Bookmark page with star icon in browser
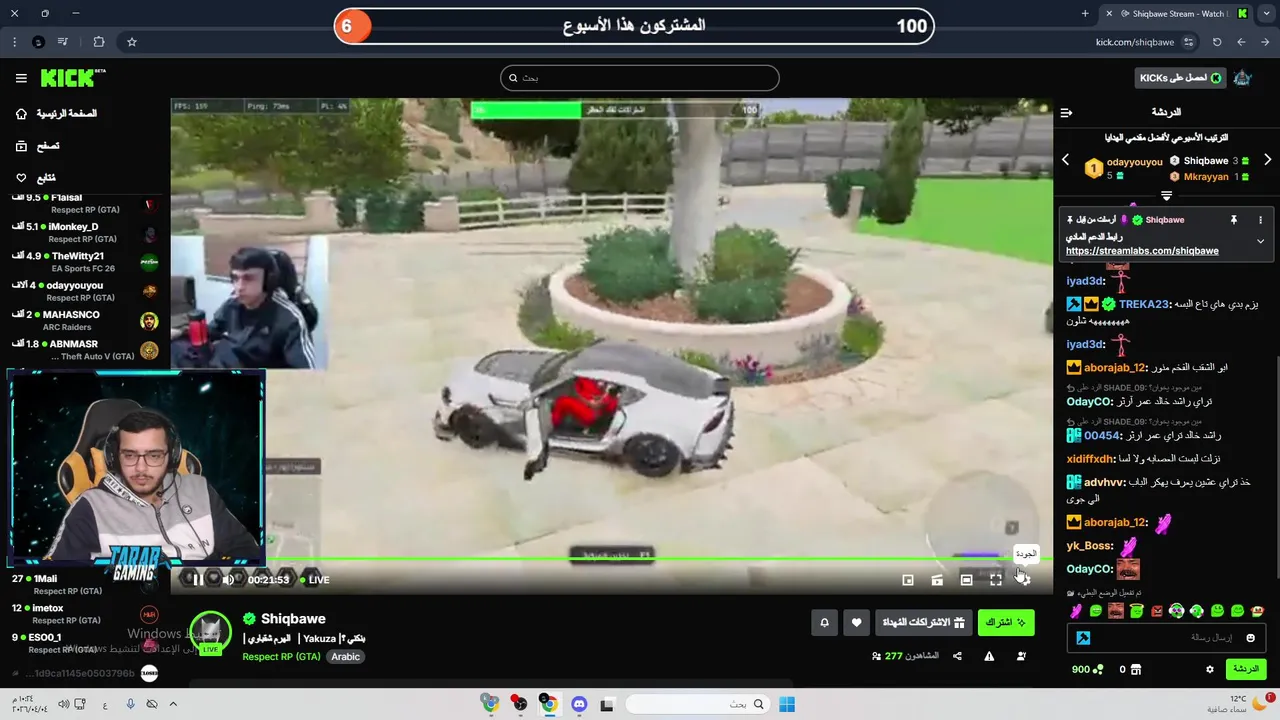The height and width of the screenshot is (720, 1280). [131, 42]
